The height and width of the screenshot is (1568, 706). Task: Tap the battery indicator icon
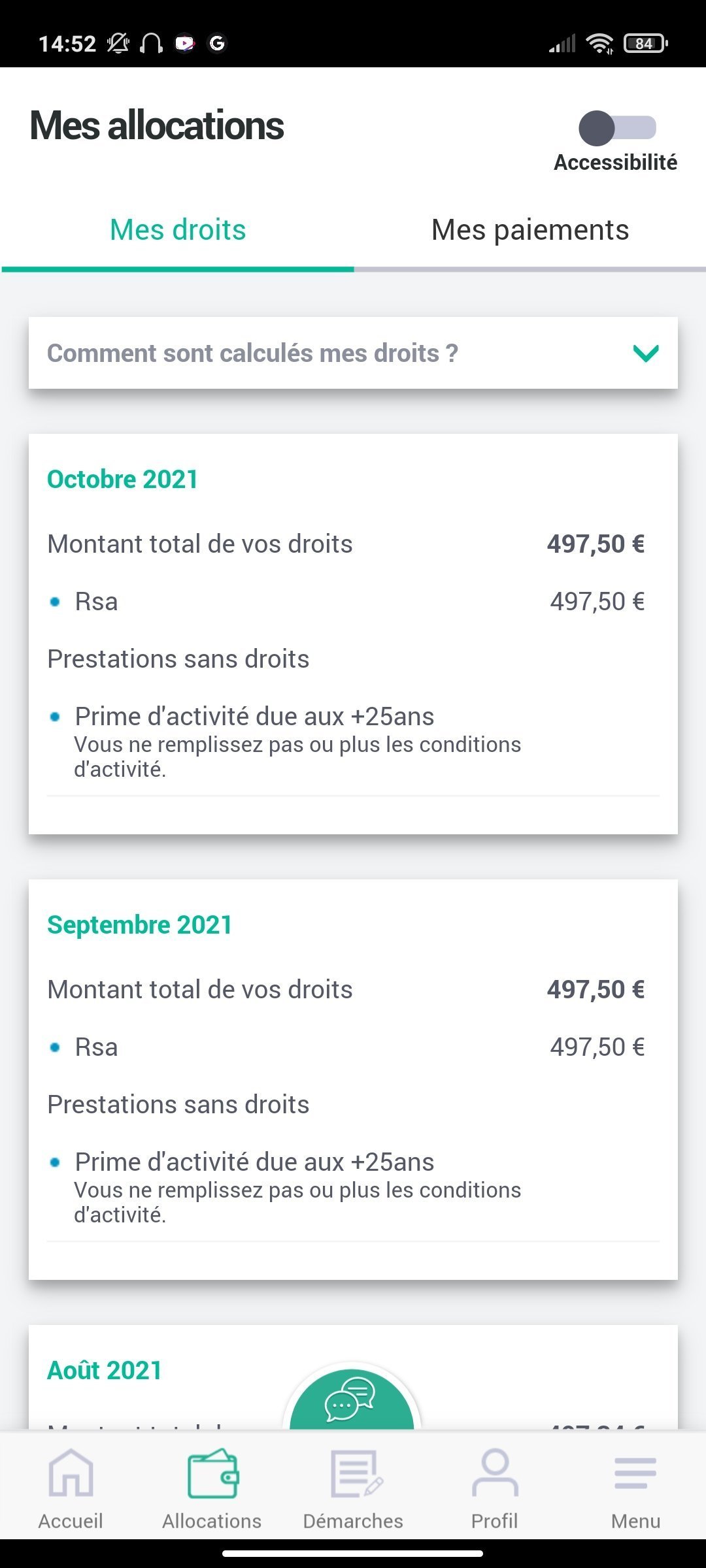[646, 44]
